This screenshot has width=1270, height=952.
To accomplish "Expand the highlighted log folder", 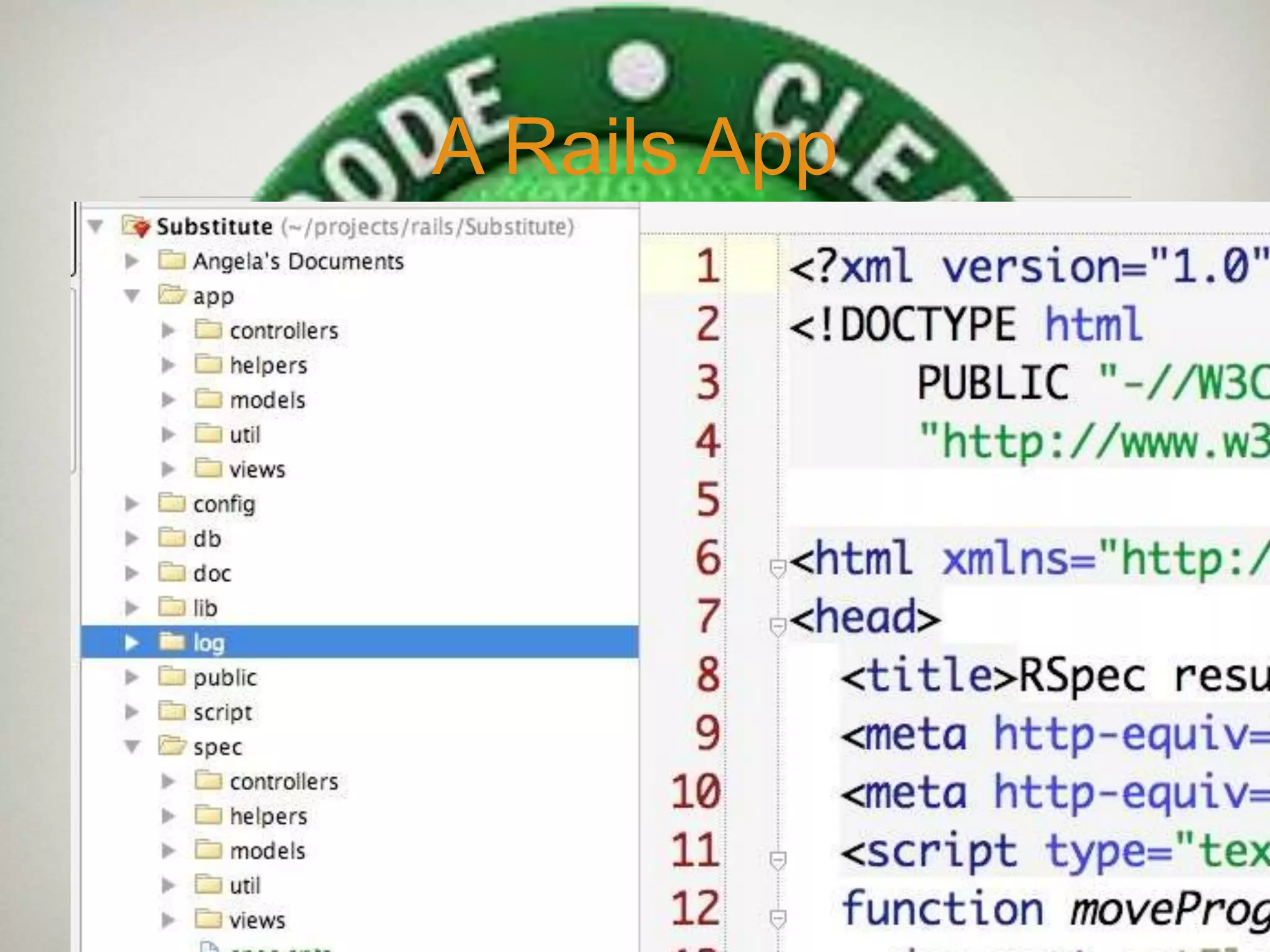I will click(x=131, y=642).
